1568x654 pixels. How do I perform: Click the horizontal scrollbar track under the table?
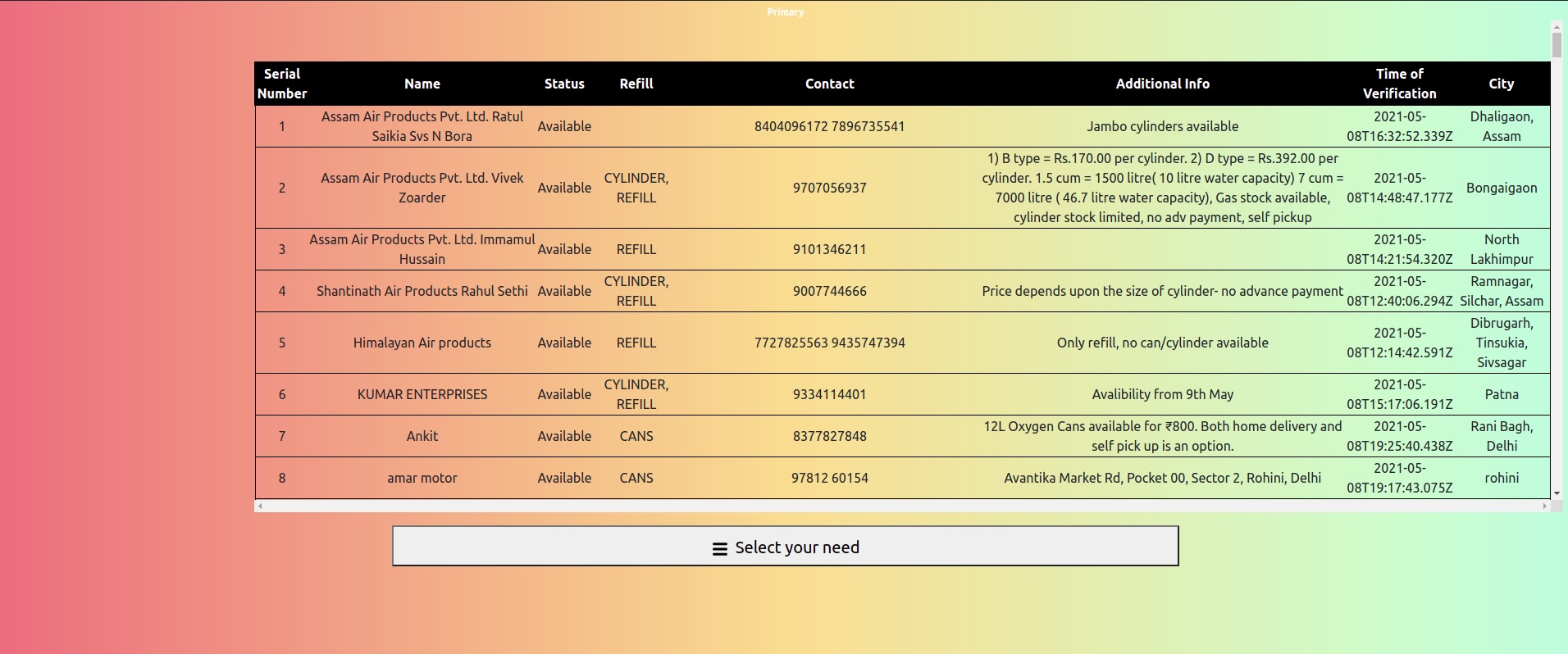902,506
